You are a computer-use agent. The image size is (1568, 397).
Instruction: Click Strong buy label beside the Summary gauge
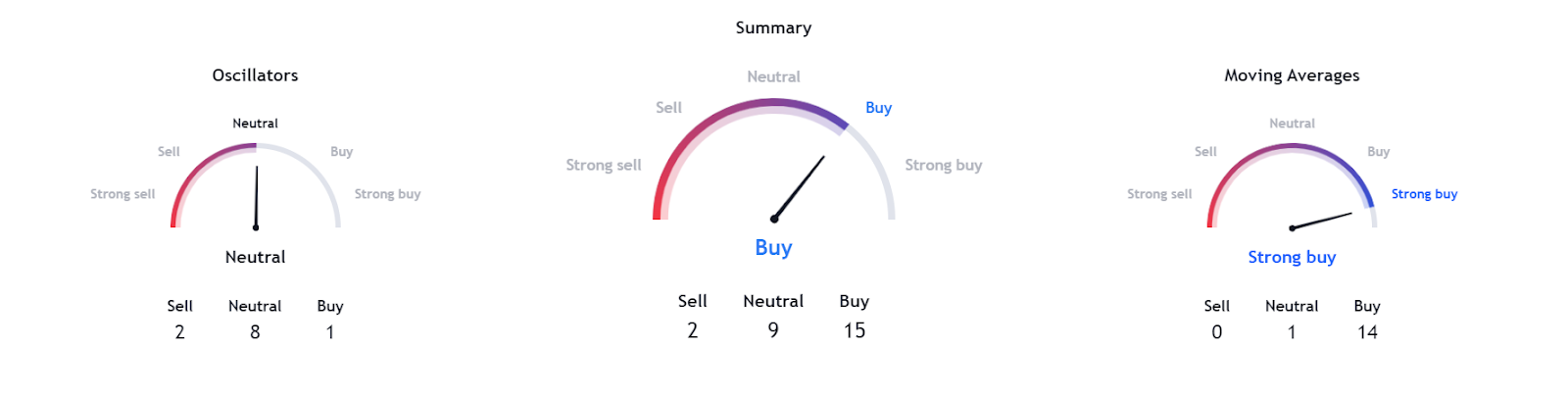943,165
